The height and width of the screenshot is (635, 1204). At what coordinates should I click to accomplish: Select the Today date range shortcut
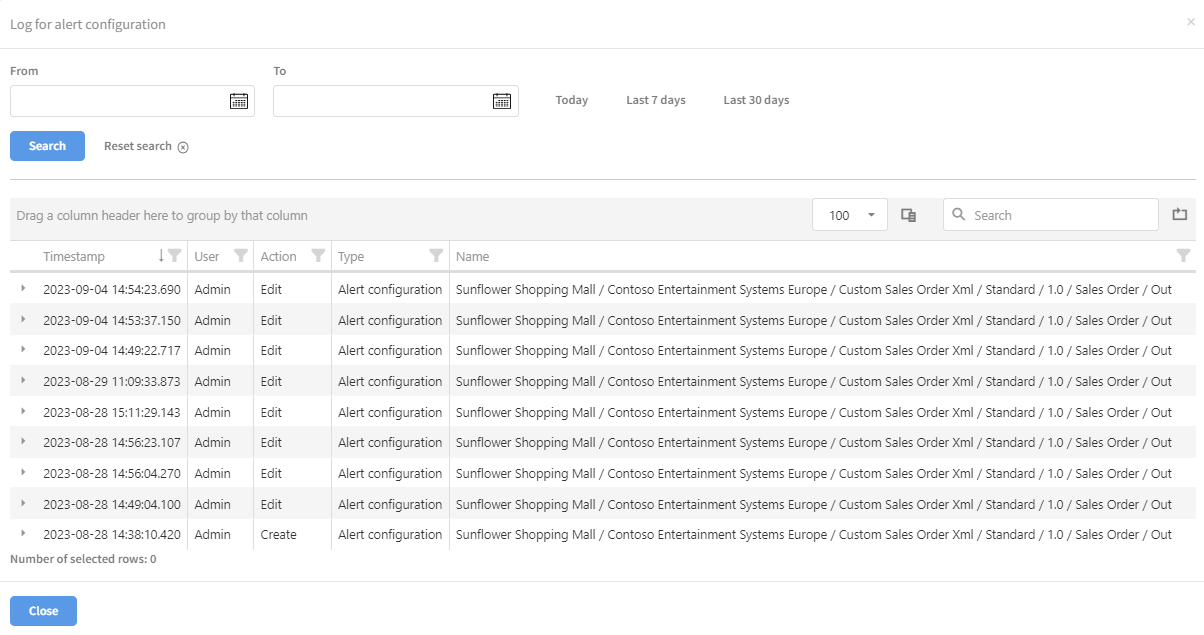point(572,100)
